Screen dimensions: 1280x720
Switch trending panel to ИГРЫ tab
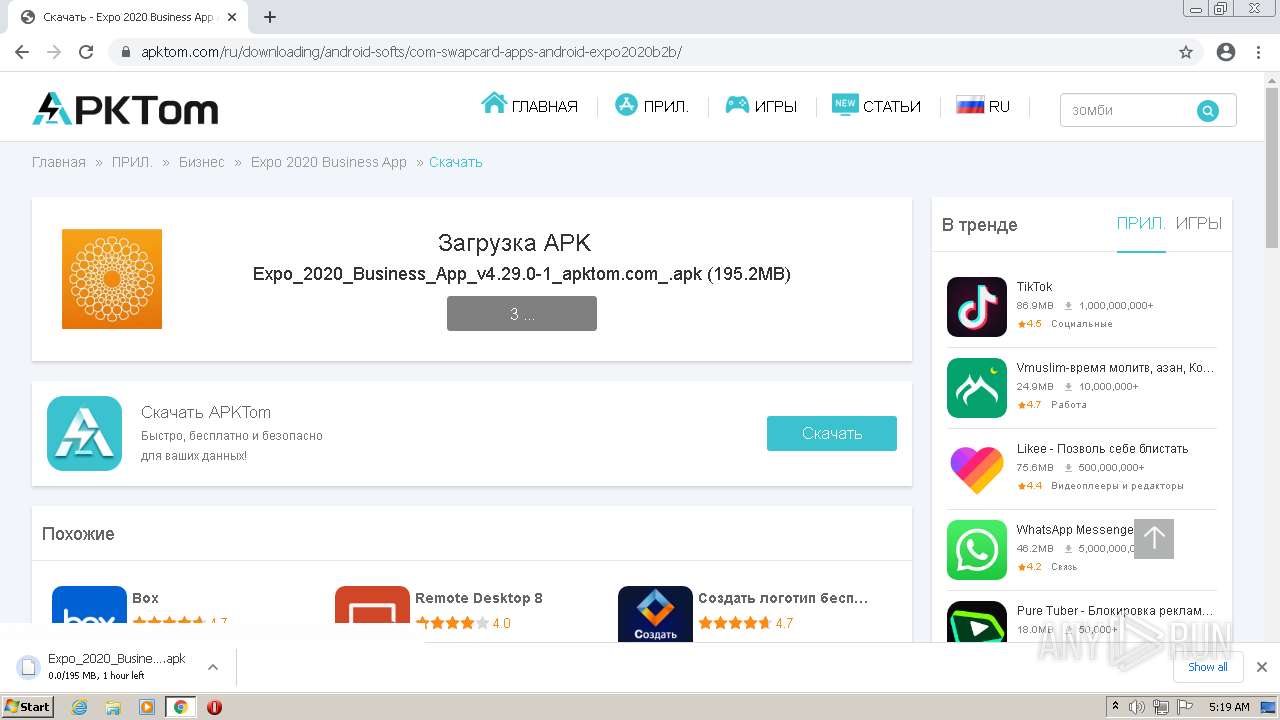coord(1199,224)
